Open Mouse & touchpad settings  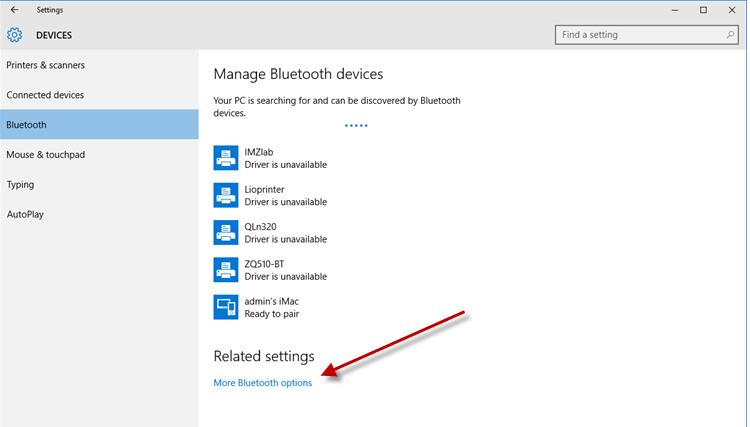pos(46,155)
